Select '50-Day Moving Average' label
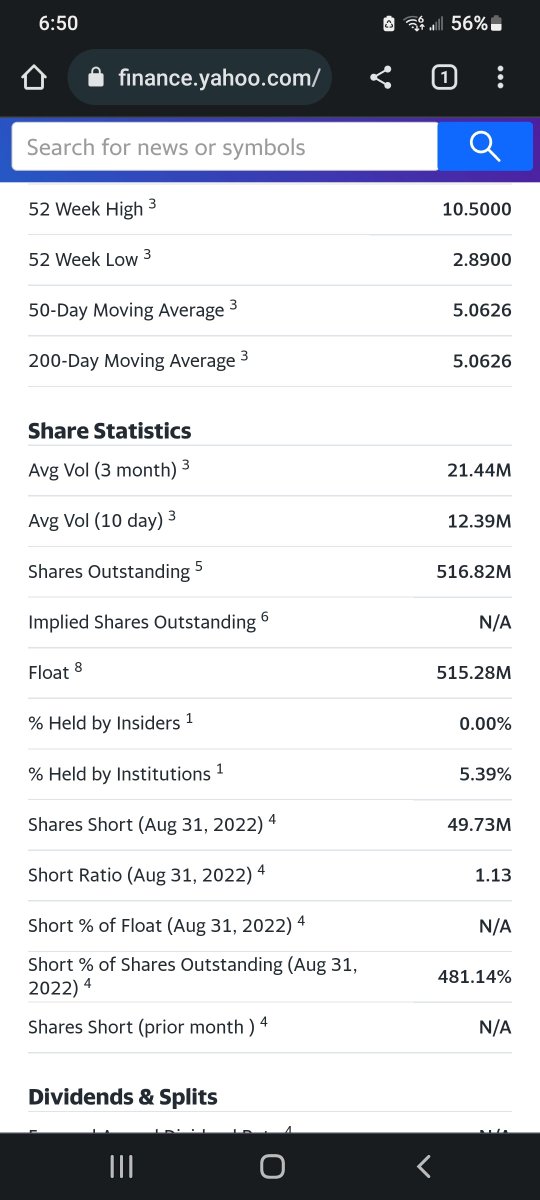This screenshot has width=540, height=1200. point(126,310)
